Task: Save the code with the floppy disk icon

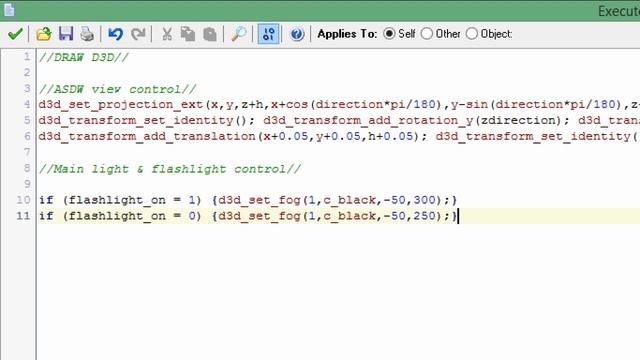Action: pos(66,34)
